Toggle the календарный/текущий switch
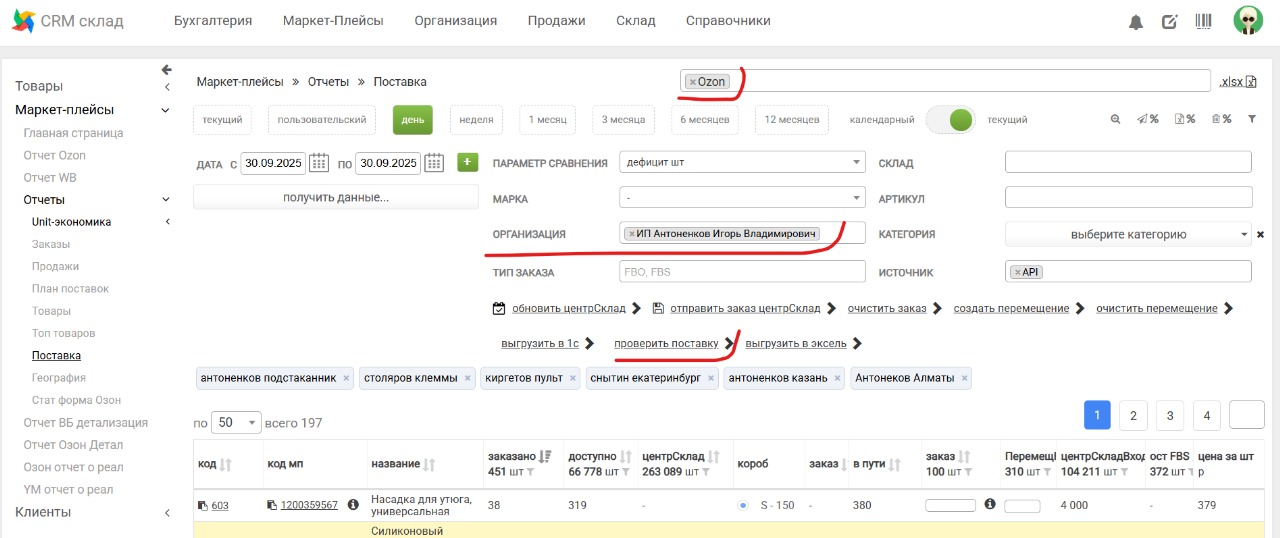The image size is (1280, 538). (x=950, y=120)
